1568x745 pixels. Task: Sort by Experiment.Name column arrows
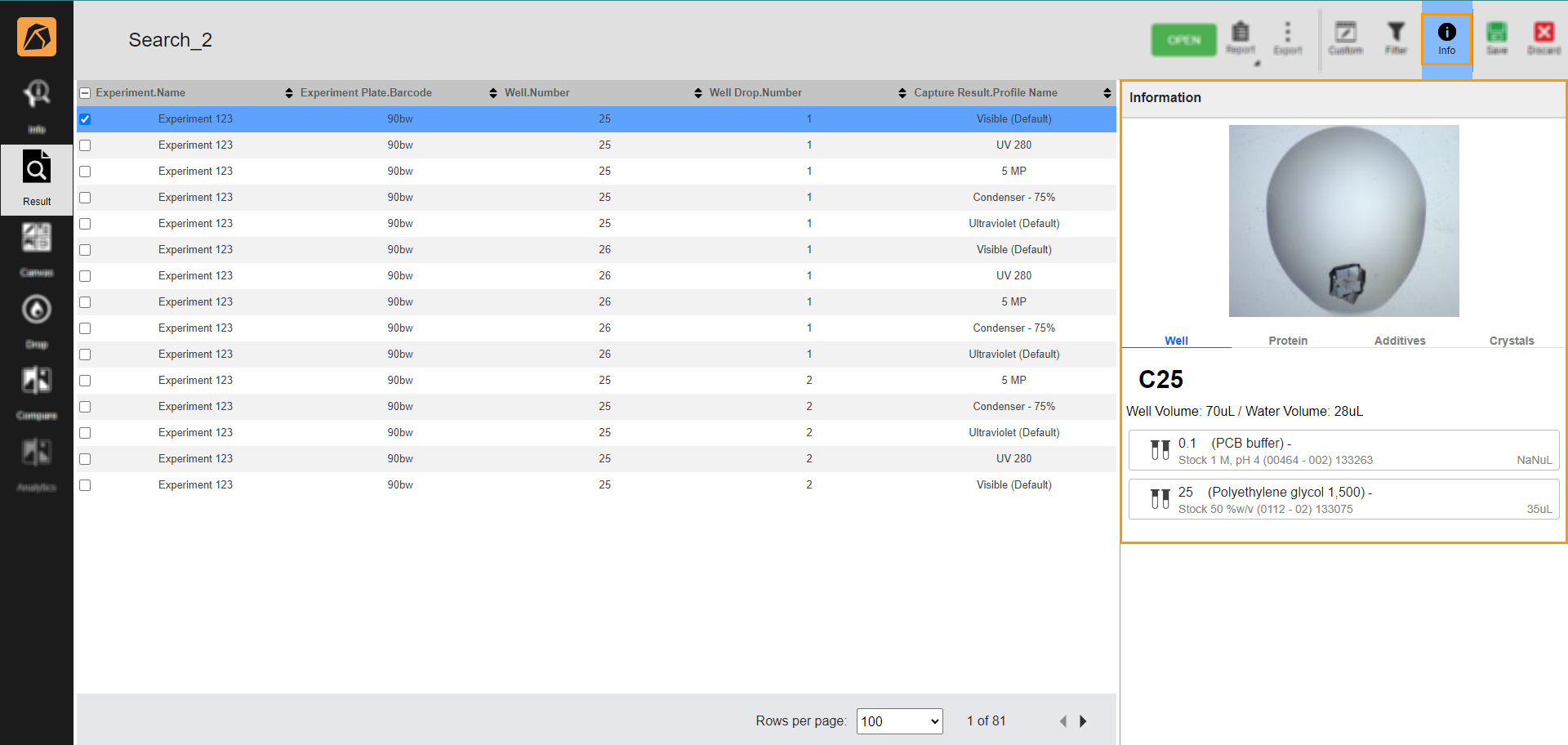coord(288,93)
